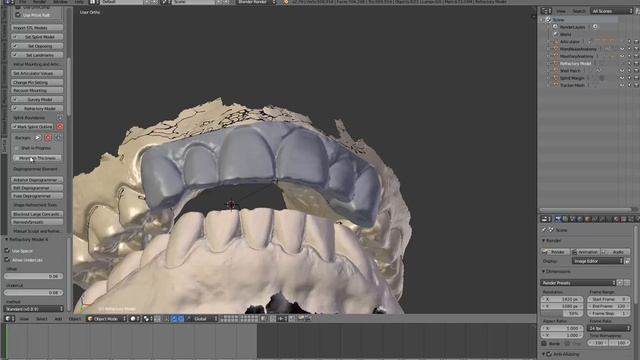Click the Set Splint Model button
Viewport: 640px width, 360px height.
[37, 37]
